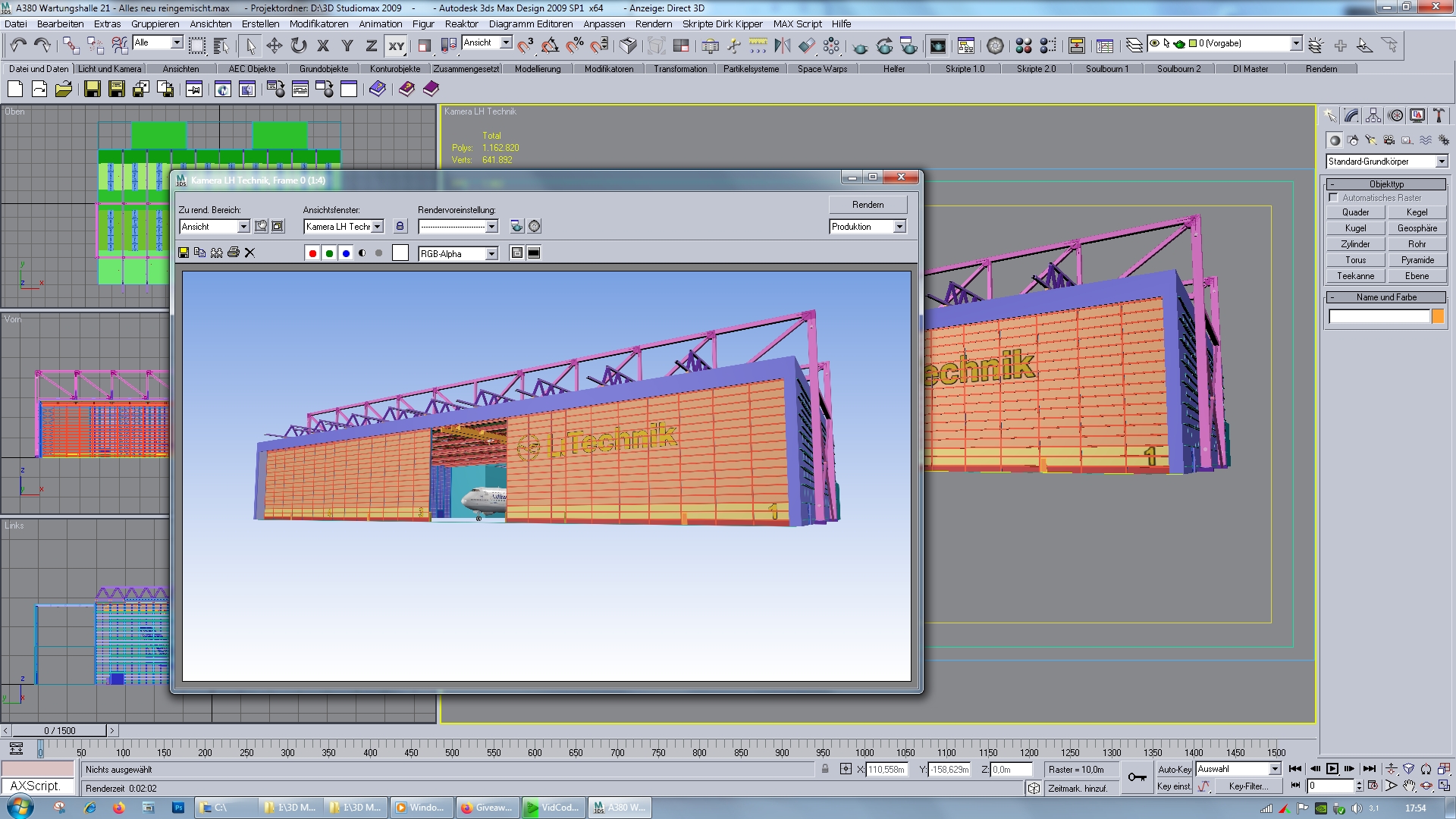The width and height of the screenshot is (1456, 819).
Task: Click the open file folder icon
Action: (64, 89)
